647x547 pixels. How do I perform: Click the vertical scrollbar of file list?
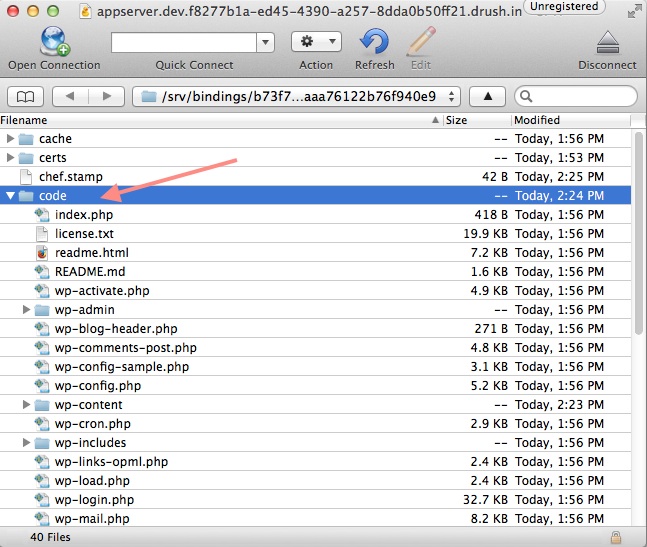point(638,250)
